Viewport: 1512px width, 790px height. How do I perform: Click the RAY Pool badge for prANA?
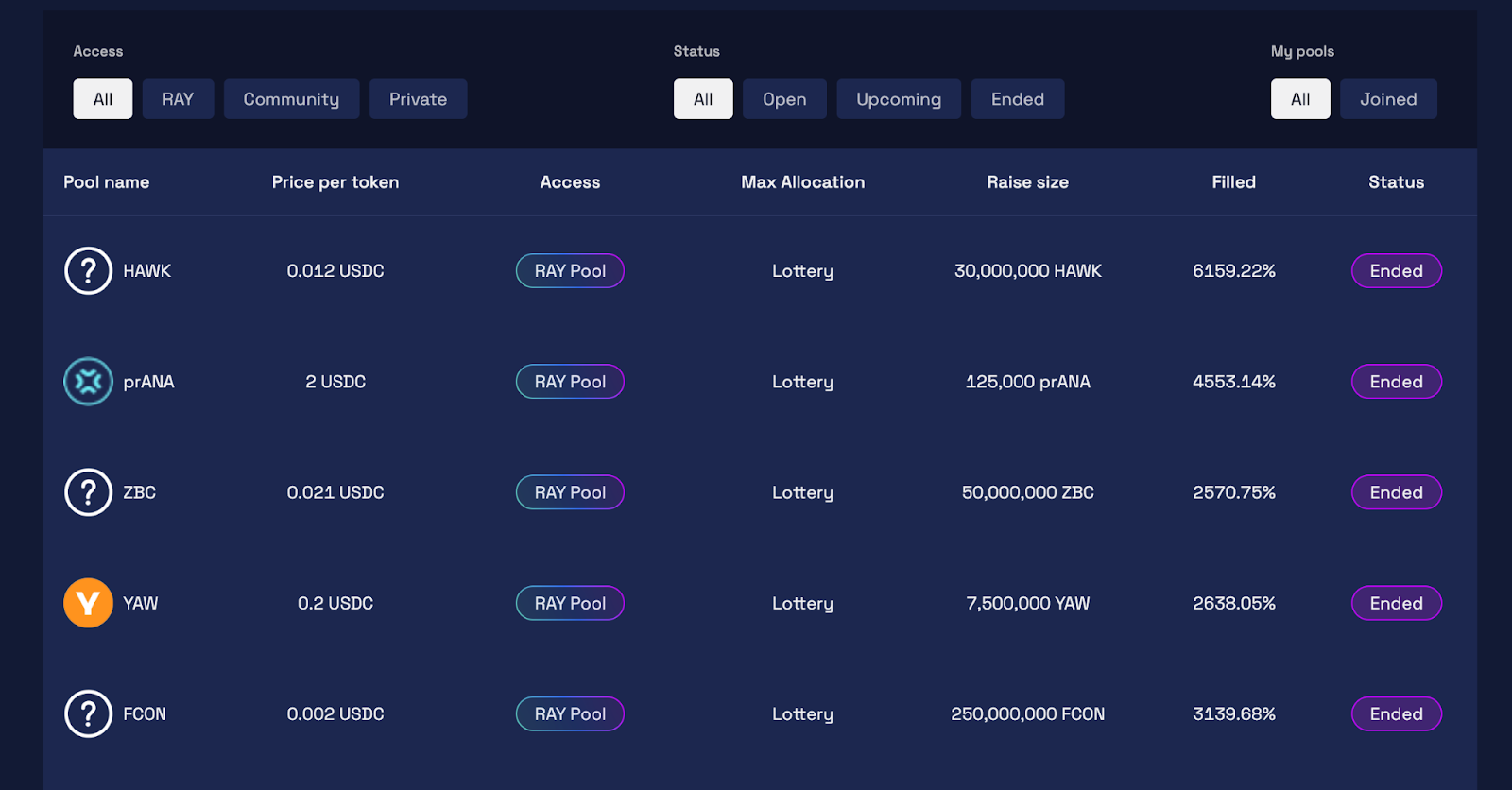click(x=570, y=382)
